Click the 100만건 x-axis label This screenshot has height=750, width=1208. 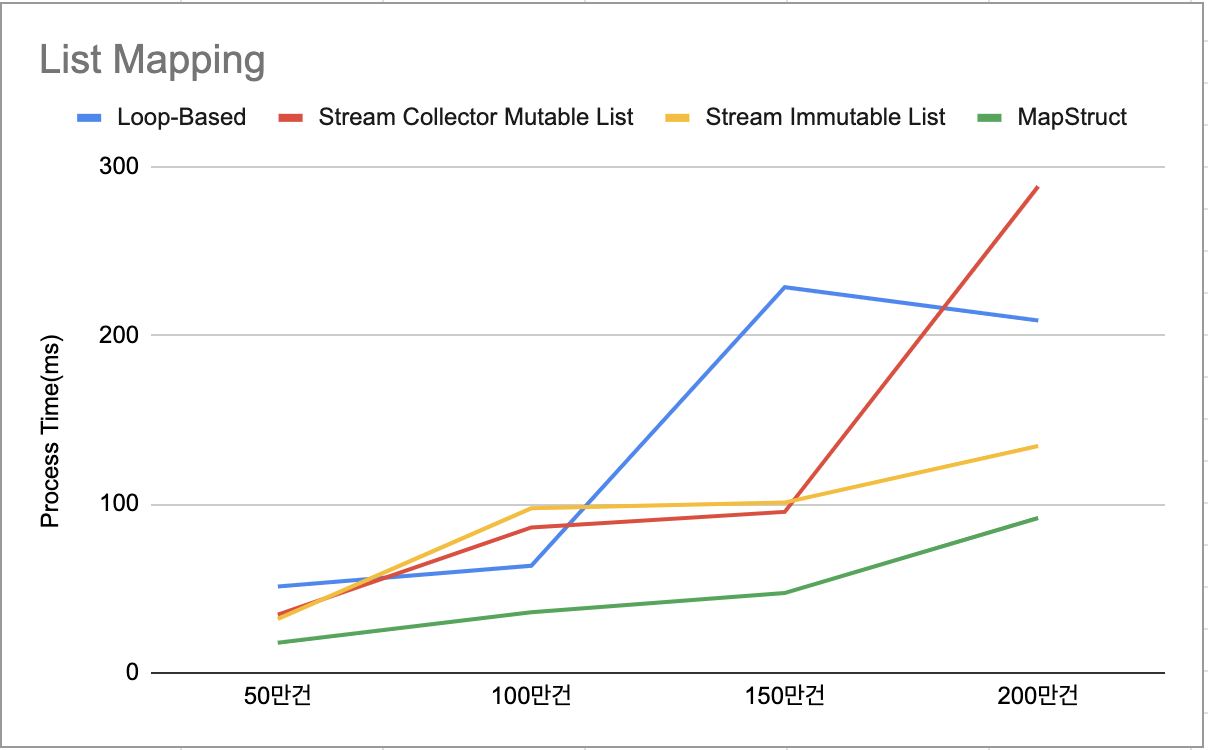tap(532, 696)
